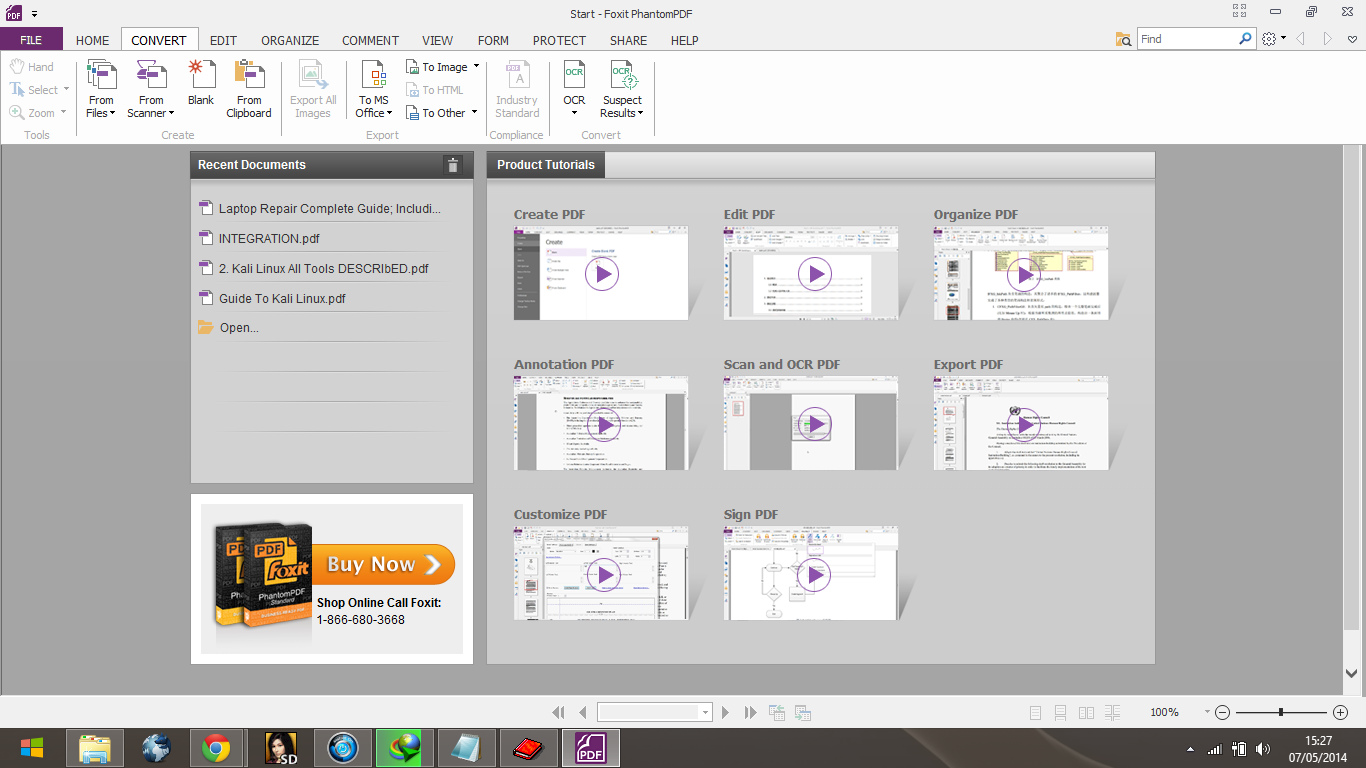Switch to the HOME tab
Image resolution: width=1366 pixels, height=768 pixels.
(x=93, y=40)
